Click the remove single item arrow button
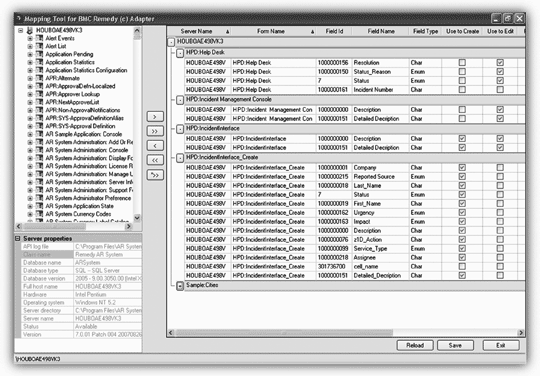 coord(155,146)
